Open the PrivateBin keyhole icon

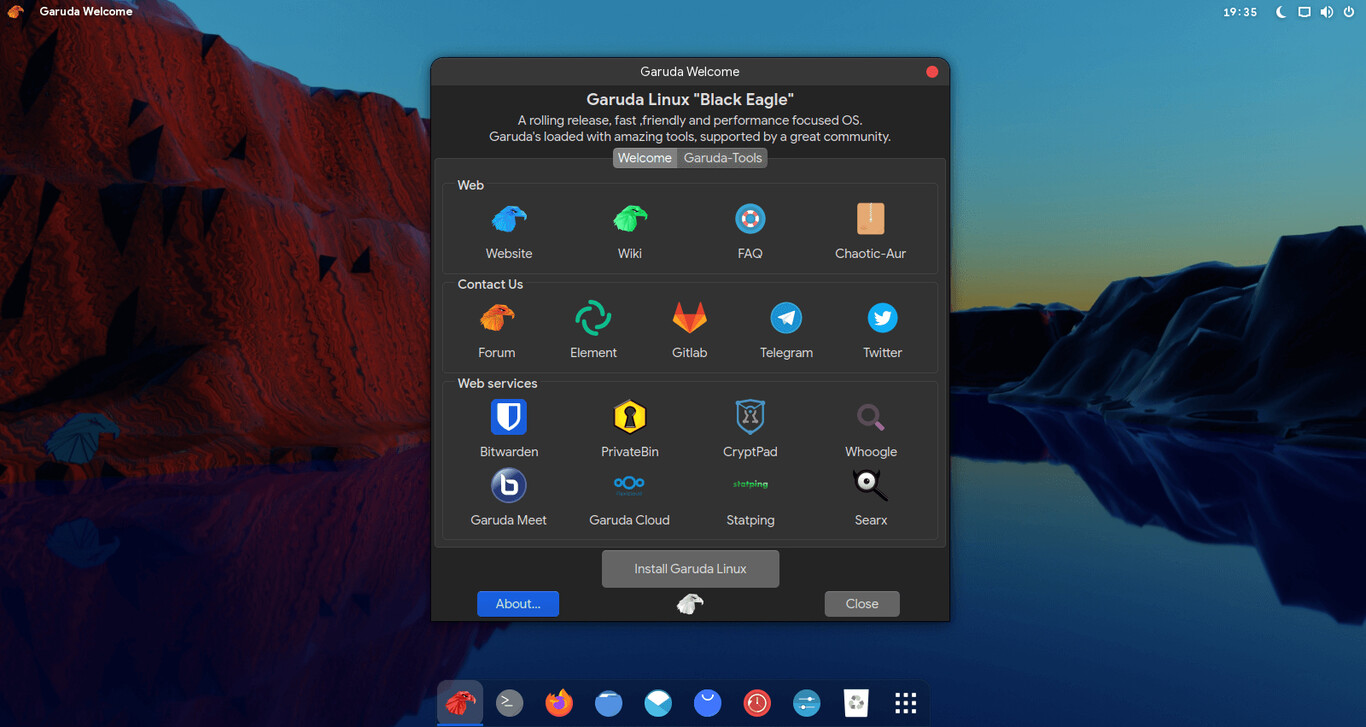click(x=629, y=417)
